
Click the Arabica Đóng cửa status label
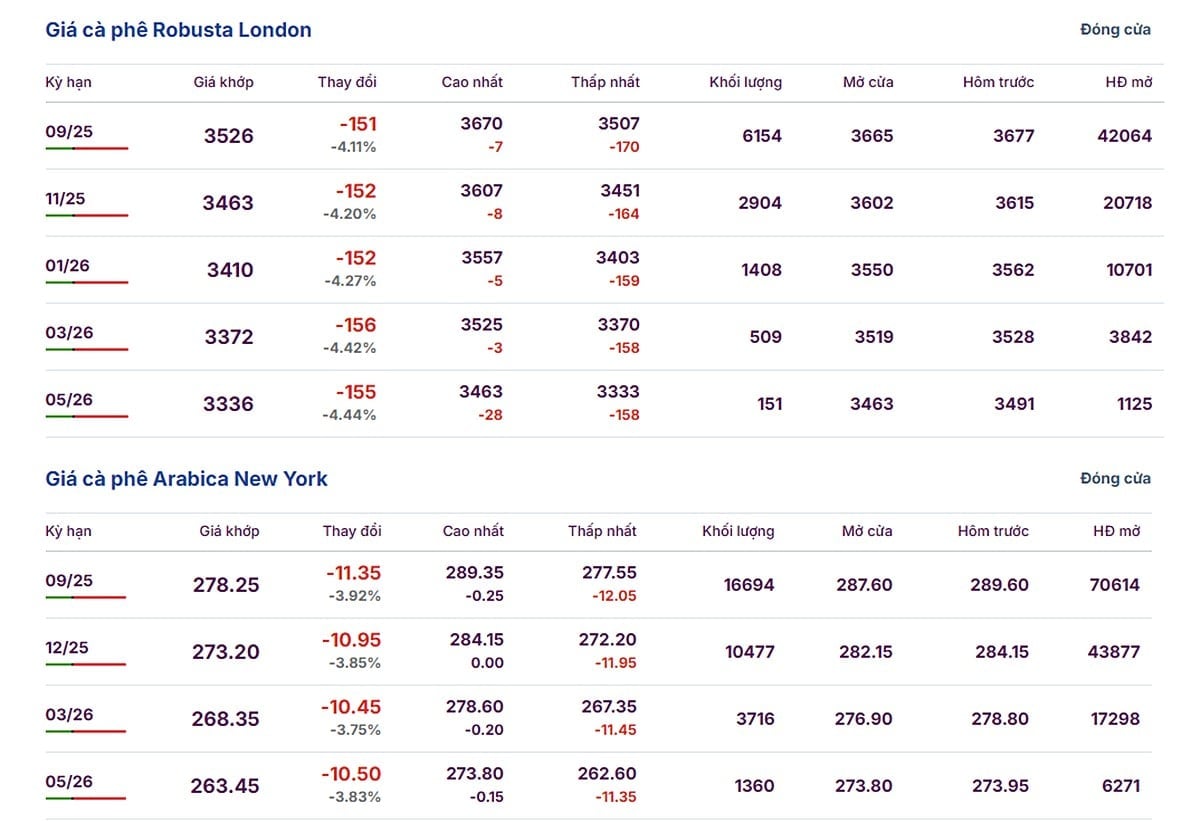coord(1115,479)
